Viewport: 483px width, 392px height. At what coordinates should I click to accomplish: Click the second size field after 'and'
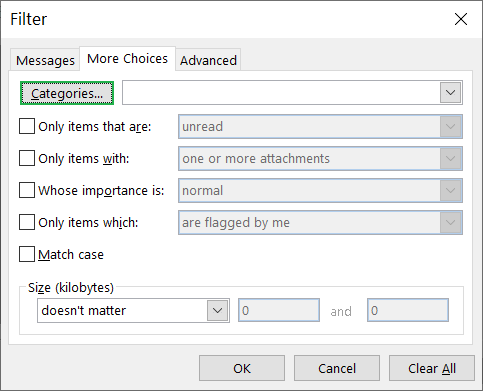click(408, 310)
